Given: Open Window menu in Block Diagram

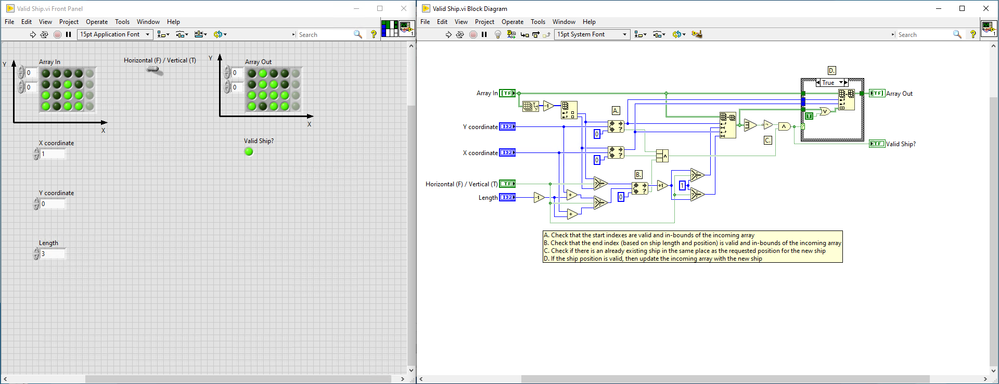Looking at the screenshot, I should click(564, 22).
